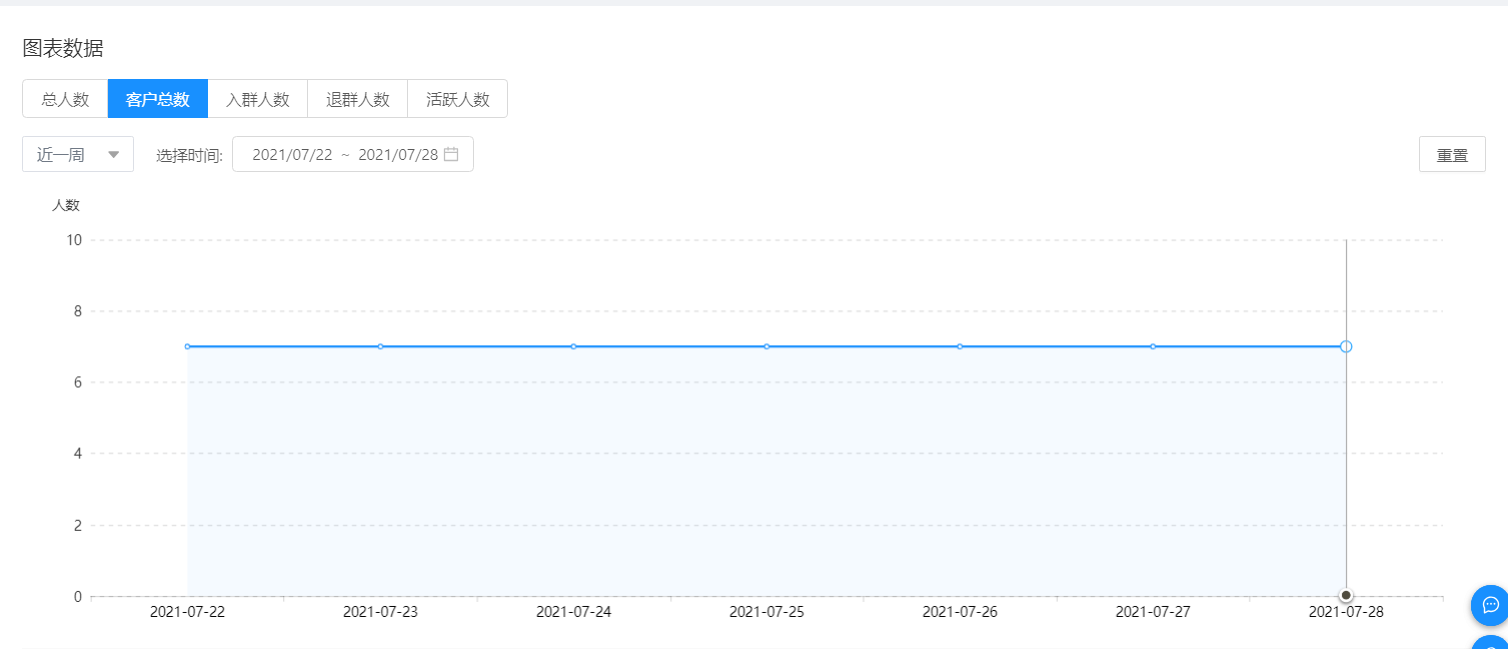The width and height of the screenshot is (1508, 649).
Task: Switch to the 总人数 tab
Action: click(x=65, y=99)
